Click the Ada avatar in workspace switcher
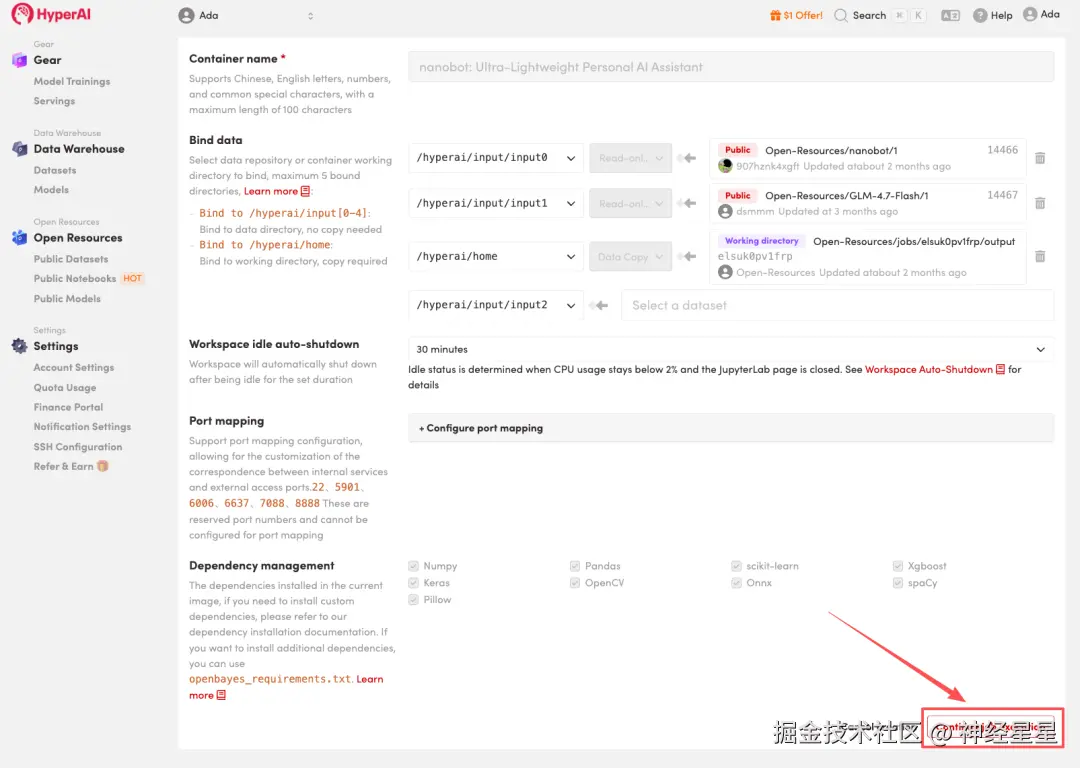1080x768 pixels. (x=186, y=15)
